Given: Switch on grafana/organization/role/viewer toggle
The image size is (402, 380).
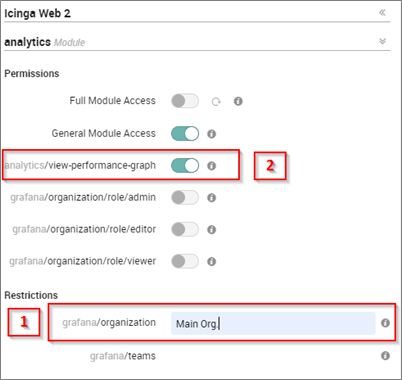Looking at the screenshot, I should click(x=185, y=261).
